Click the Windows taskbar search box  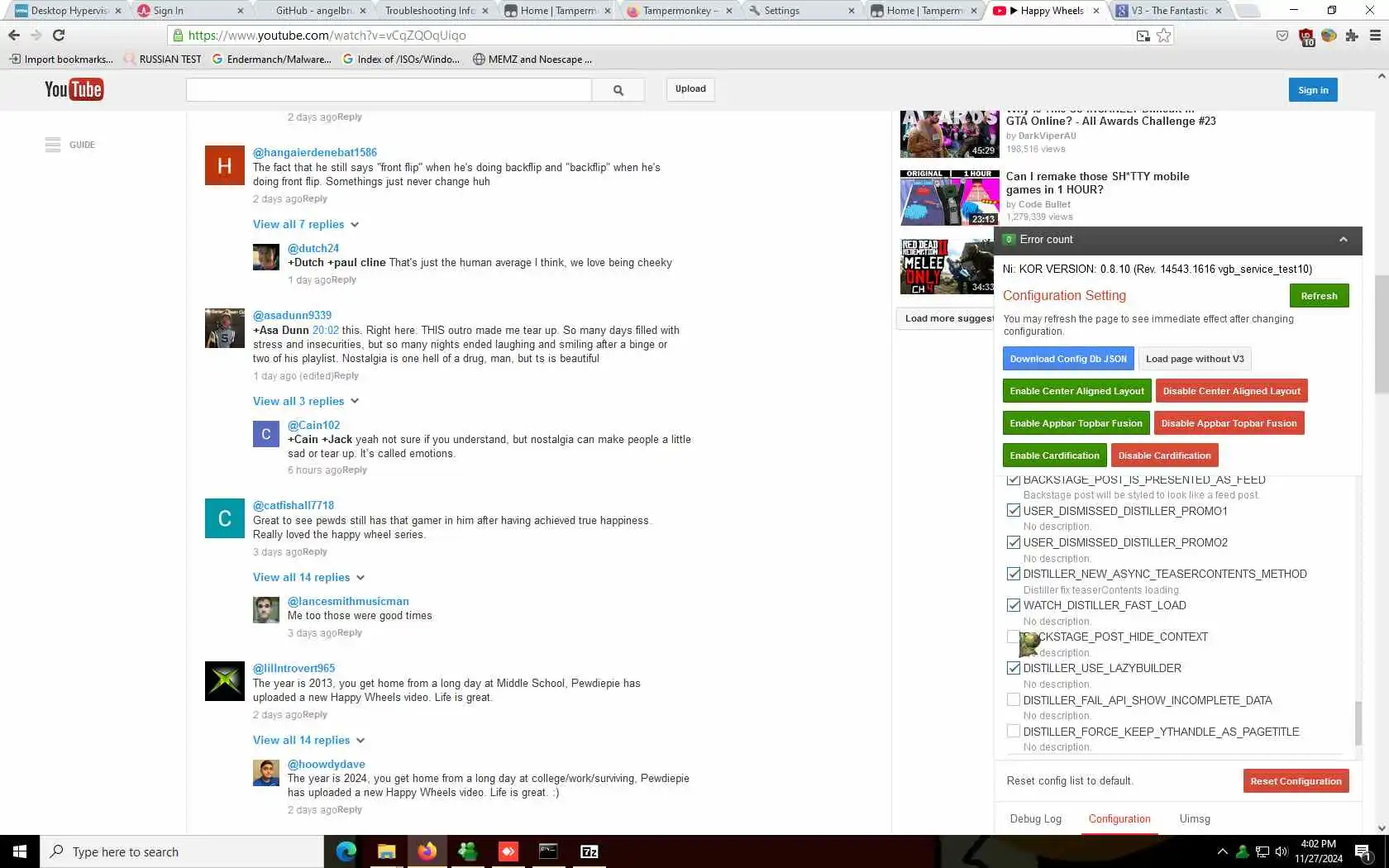182,851
